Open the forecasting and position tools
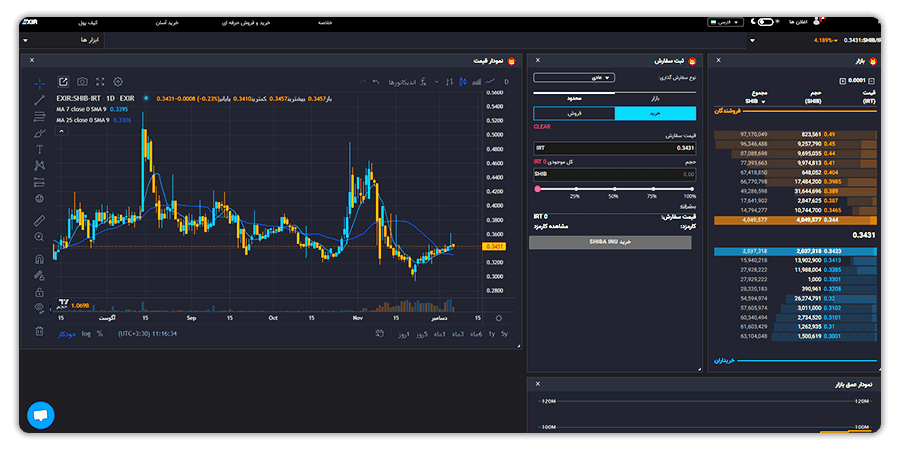 tap(39, 182)
